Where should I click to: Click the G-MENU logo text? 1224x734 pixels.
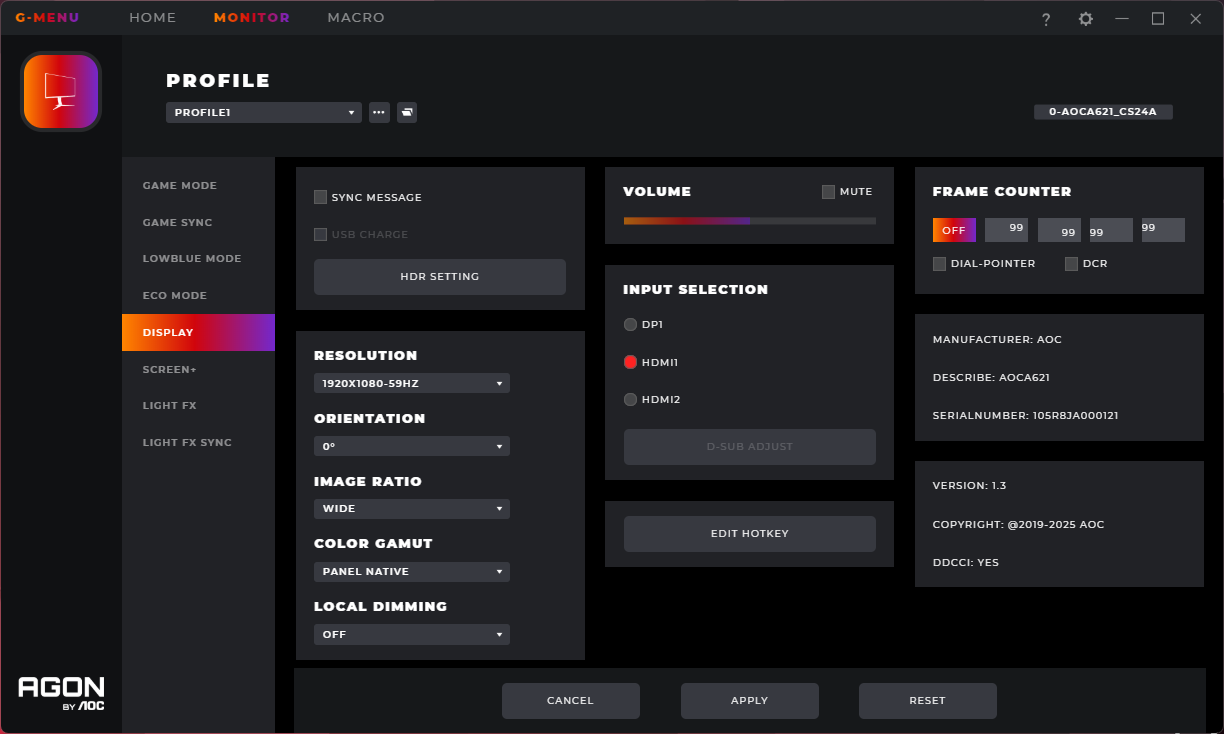coord(47,18)
